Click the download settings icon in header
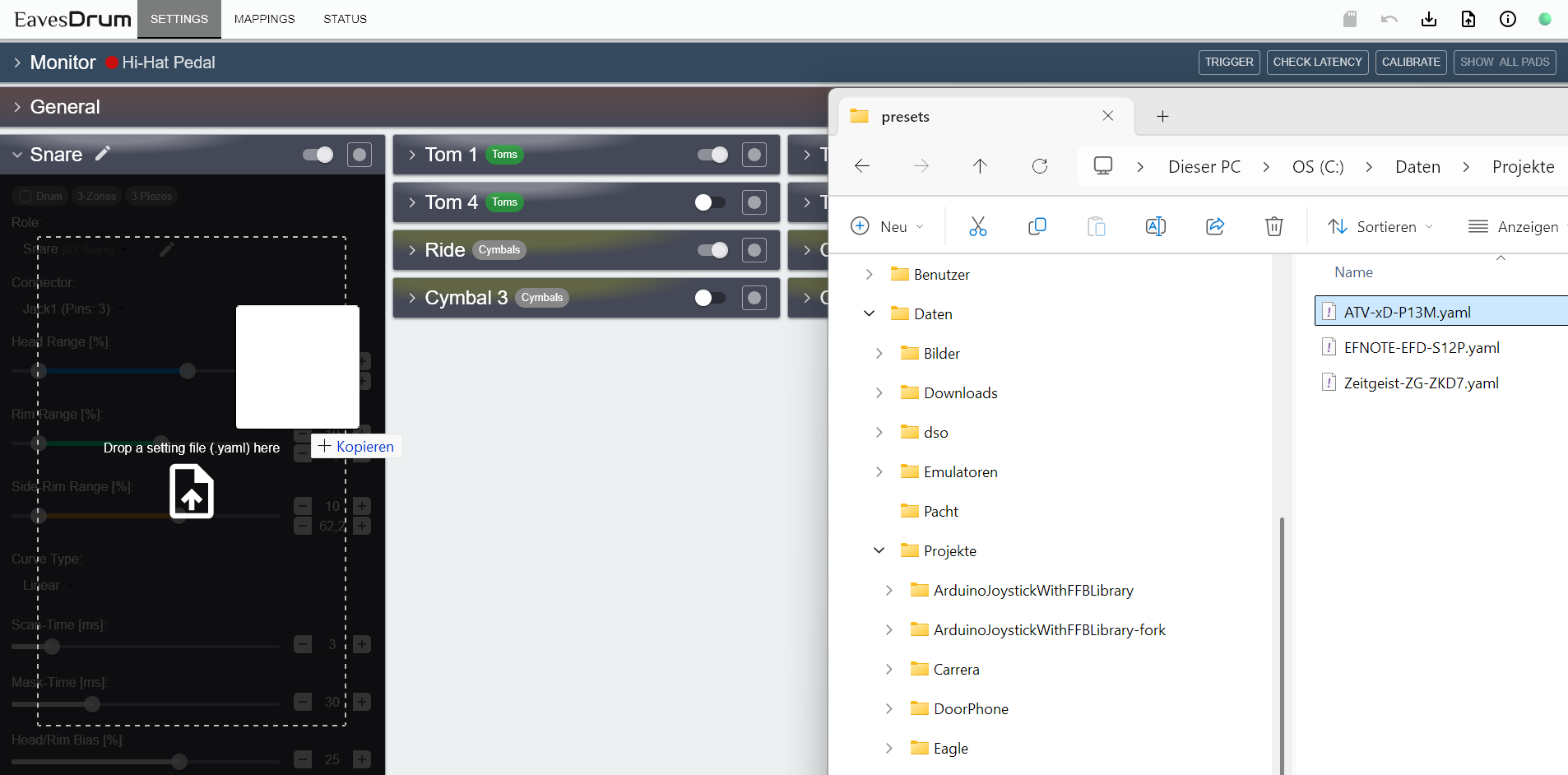 pyautogui.click(x=1429, y=19)
